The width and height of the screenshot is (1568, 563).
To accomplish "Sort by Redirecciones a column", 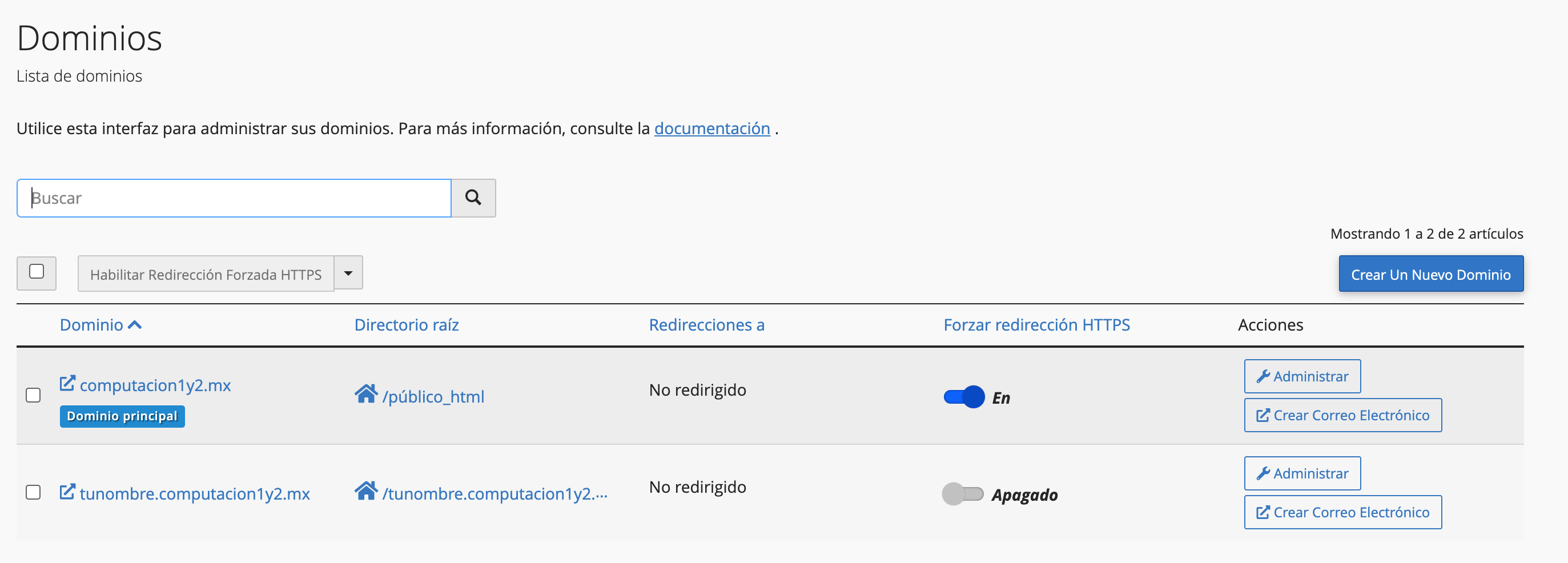I will 707,325.
